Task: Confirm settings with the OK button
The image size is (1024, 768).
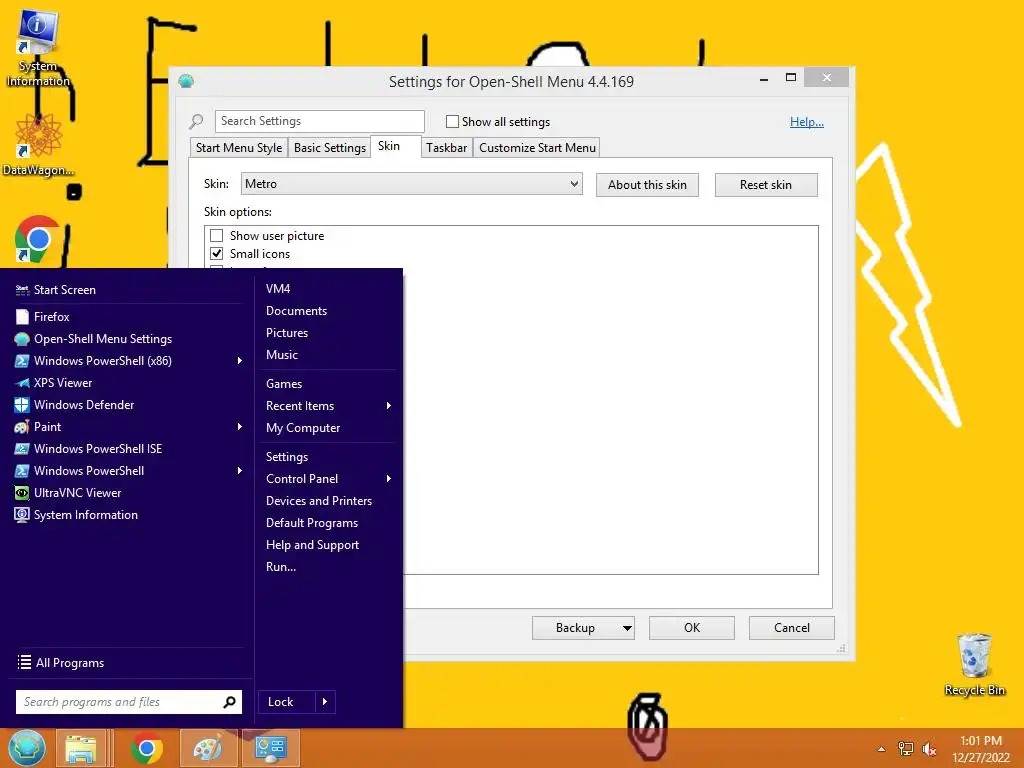Action: 692,628
